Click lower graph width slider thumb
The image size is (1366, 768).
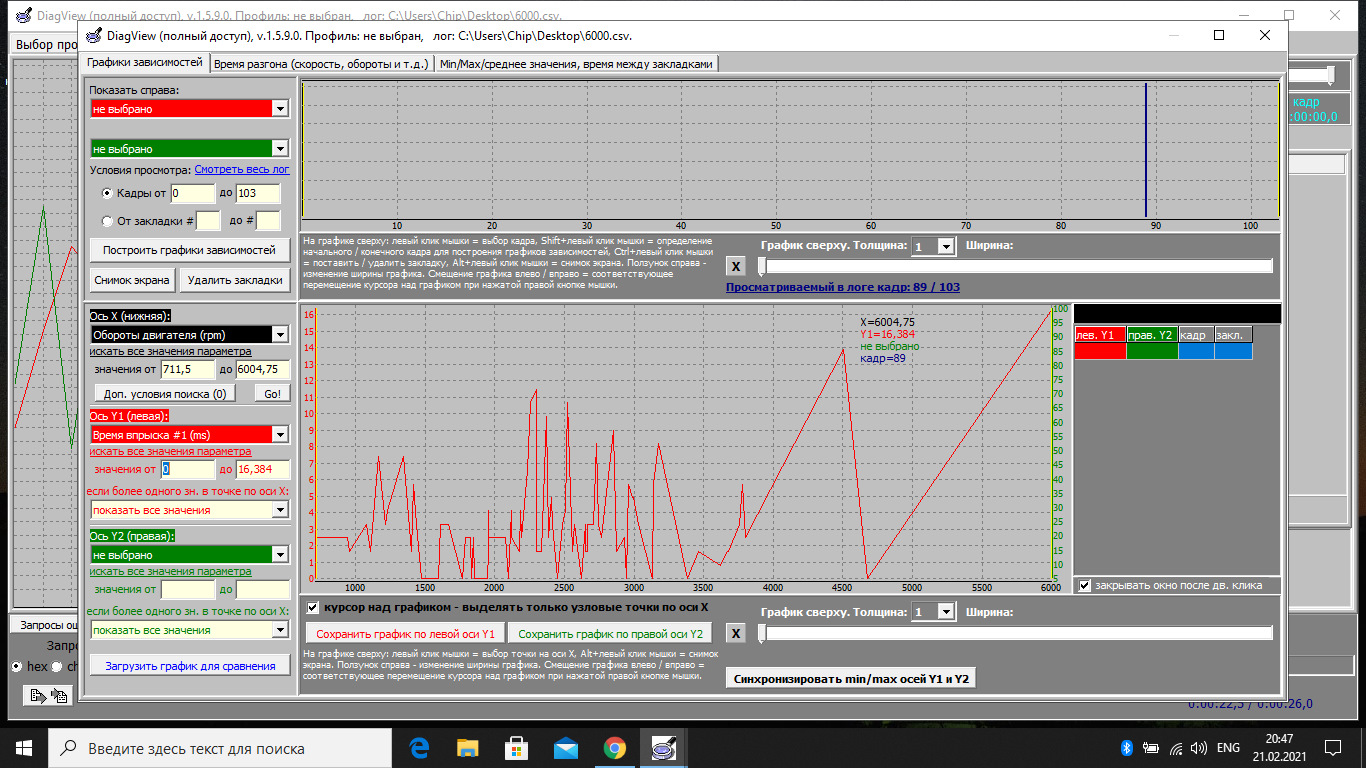click(x=762, y=633)
